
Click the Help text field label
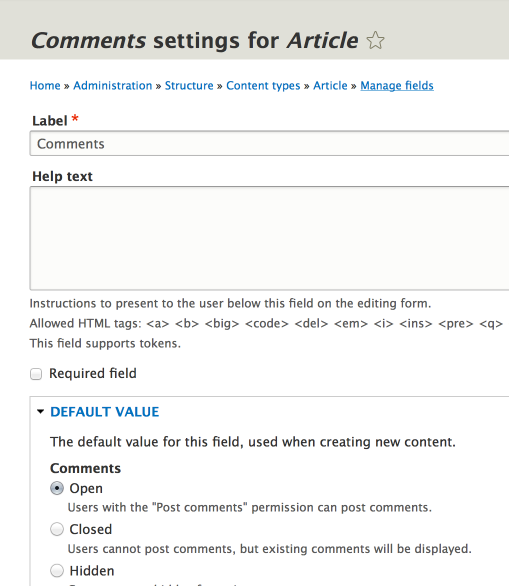(x=62, y=176)
